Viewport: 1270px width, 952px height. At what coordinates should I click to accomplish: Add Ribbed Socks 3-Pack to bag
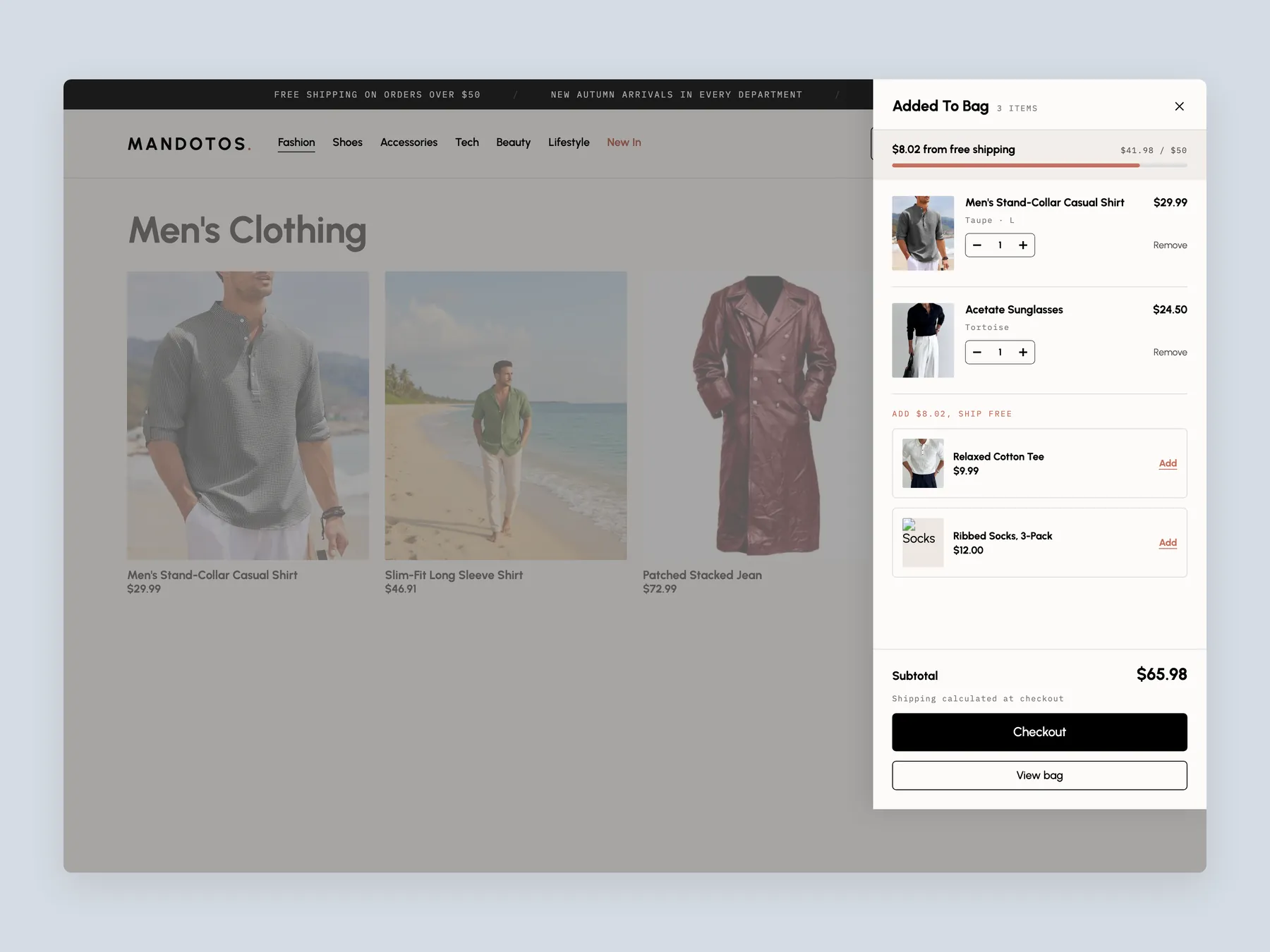[1168, 542]
